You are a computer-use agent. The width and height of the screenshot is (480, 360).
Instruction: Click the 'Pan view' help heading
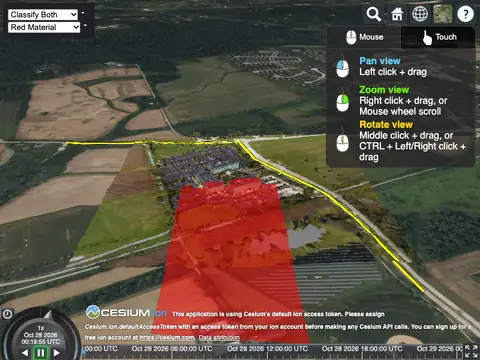click(x=380, y=61)
